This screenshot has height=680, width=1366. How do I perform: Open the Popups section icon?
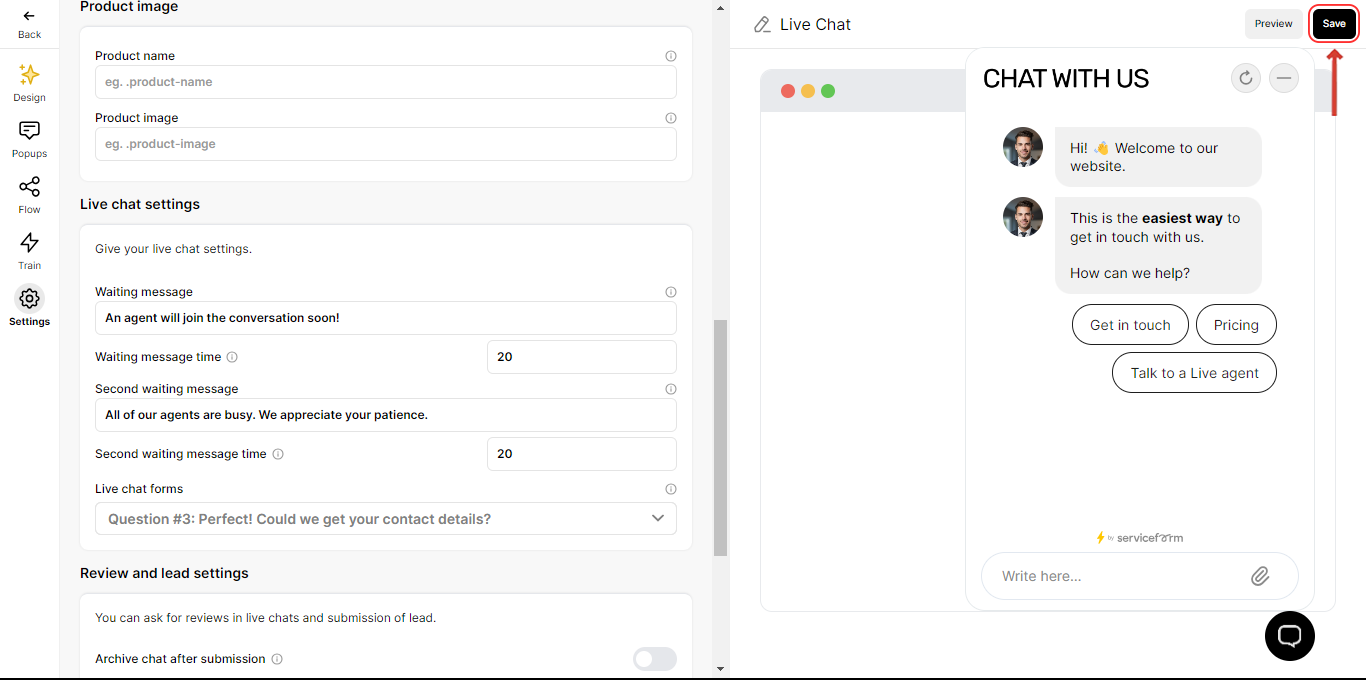point(29,130)
